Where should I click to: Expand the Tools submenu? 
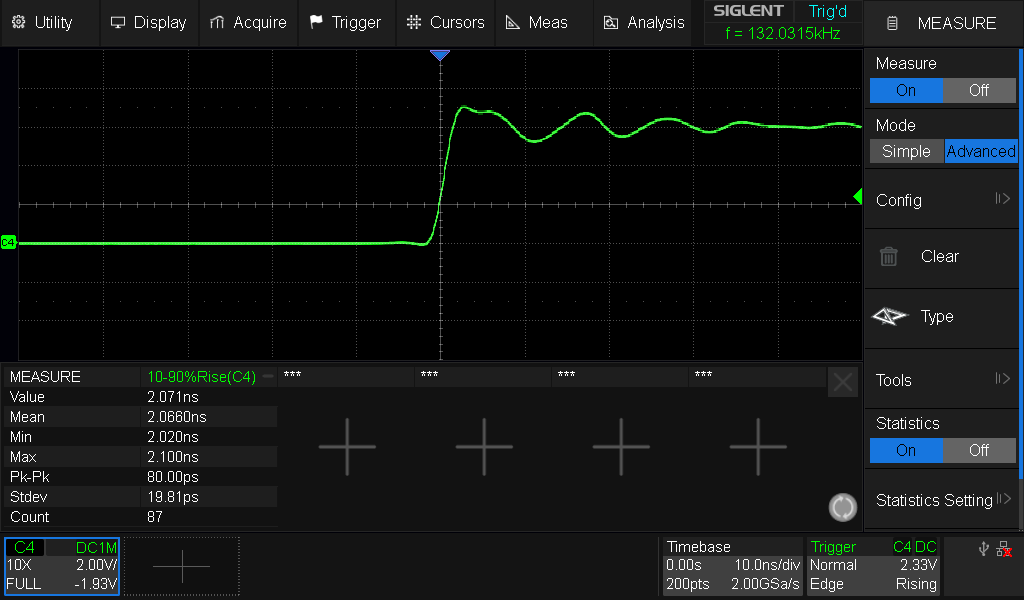click(x=942, y=380)
